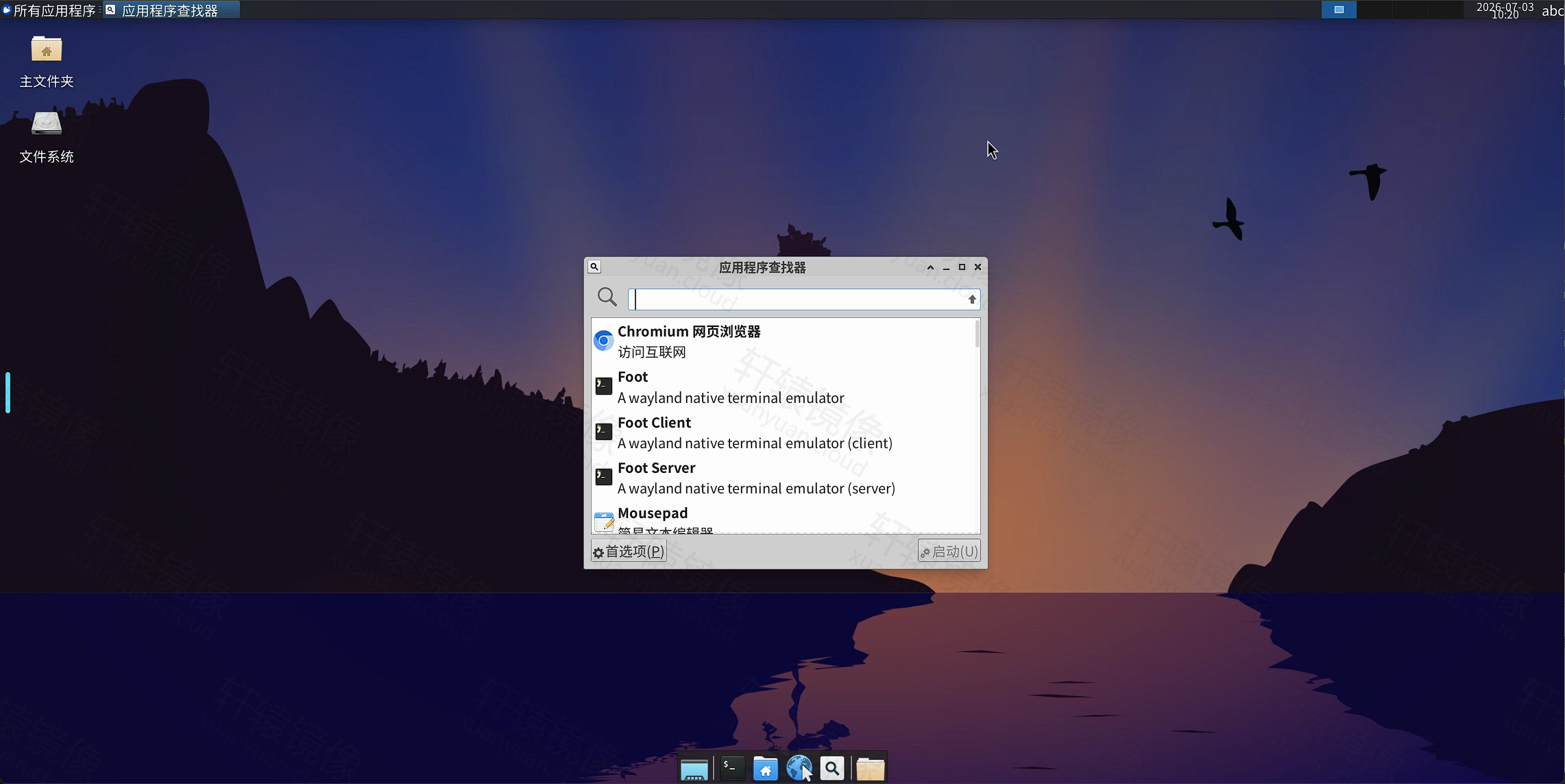Viewport: 1565px width, 784px height.
Task: Click the Foot terminal icon in list
Action: 603,387
